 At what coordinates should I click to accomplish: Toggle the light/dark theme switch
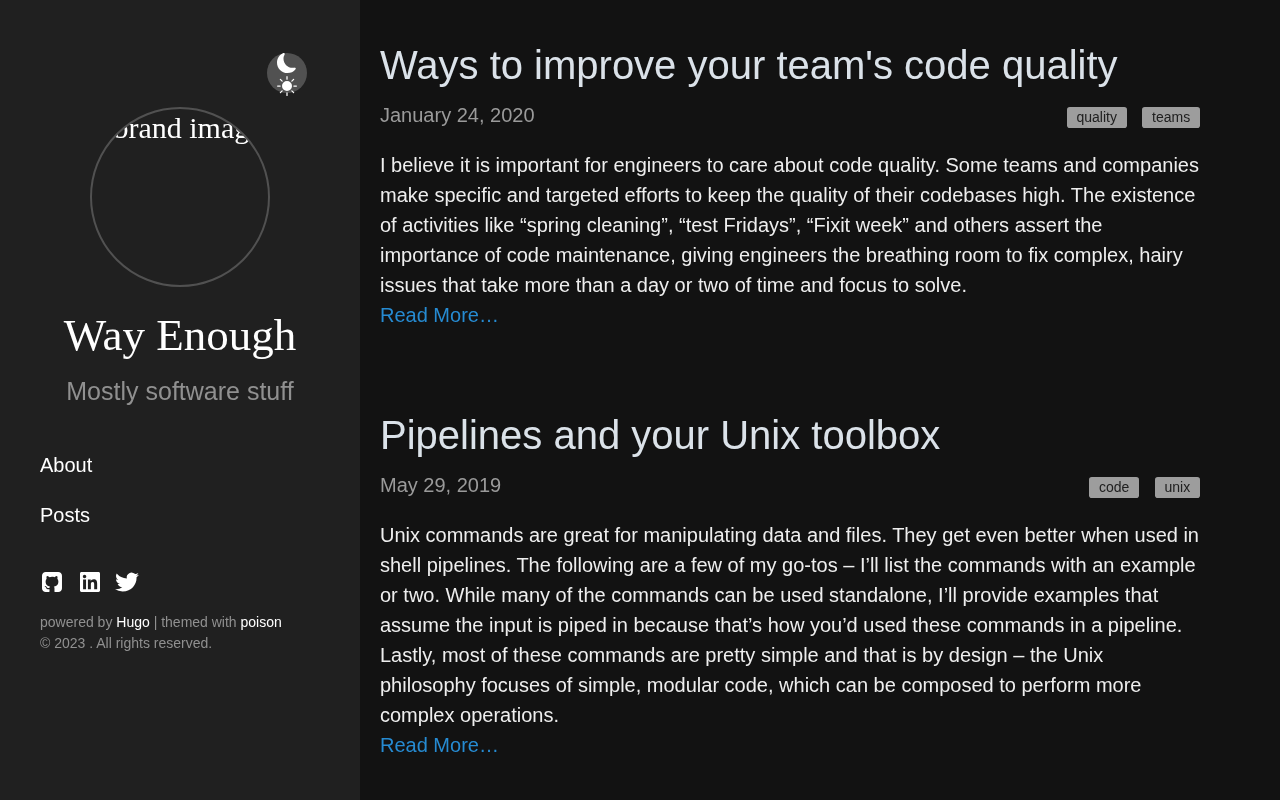287,73
